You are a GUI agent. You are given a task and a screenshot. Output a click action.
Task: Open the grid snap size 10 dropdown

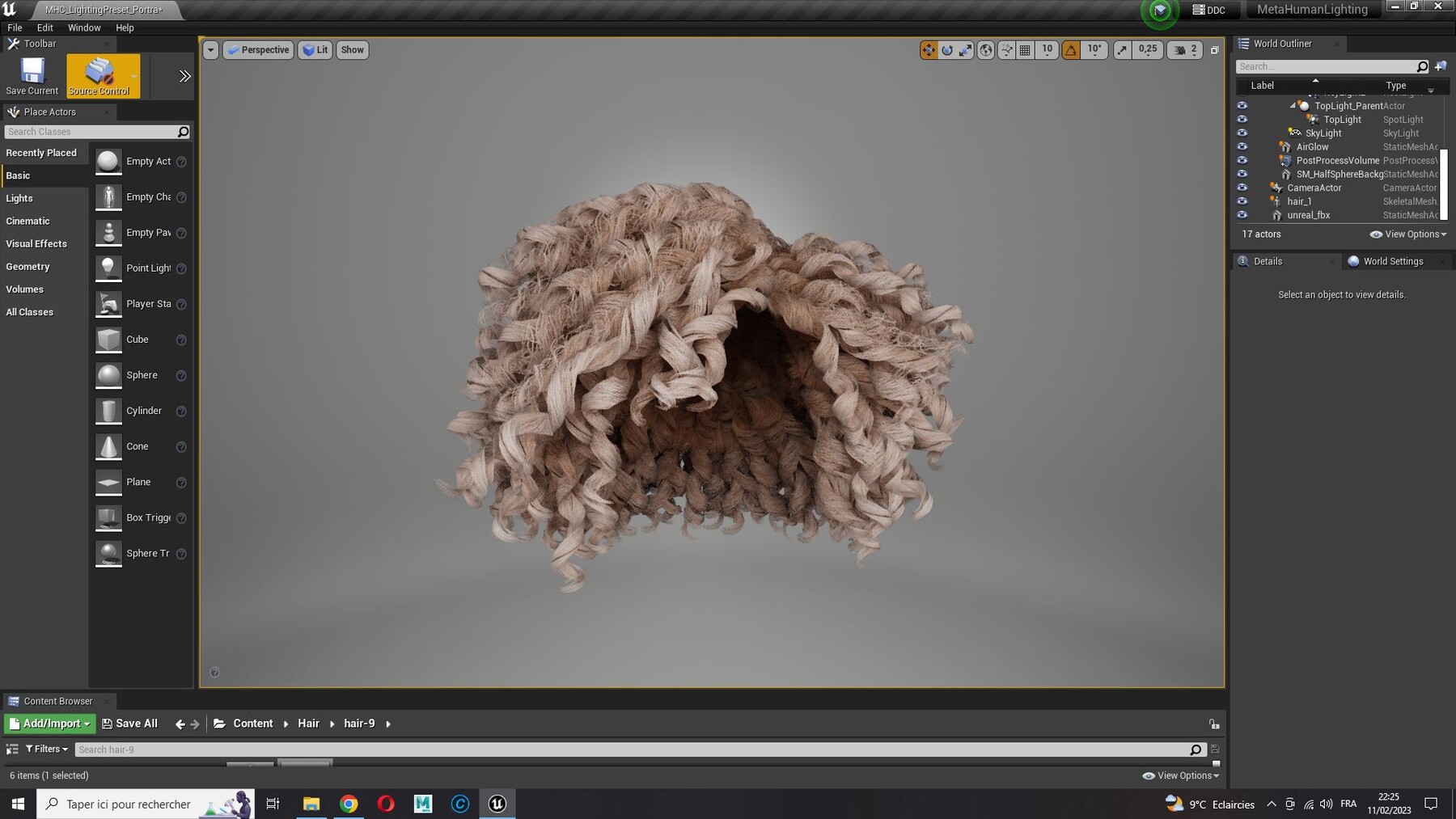(1047, 50)
